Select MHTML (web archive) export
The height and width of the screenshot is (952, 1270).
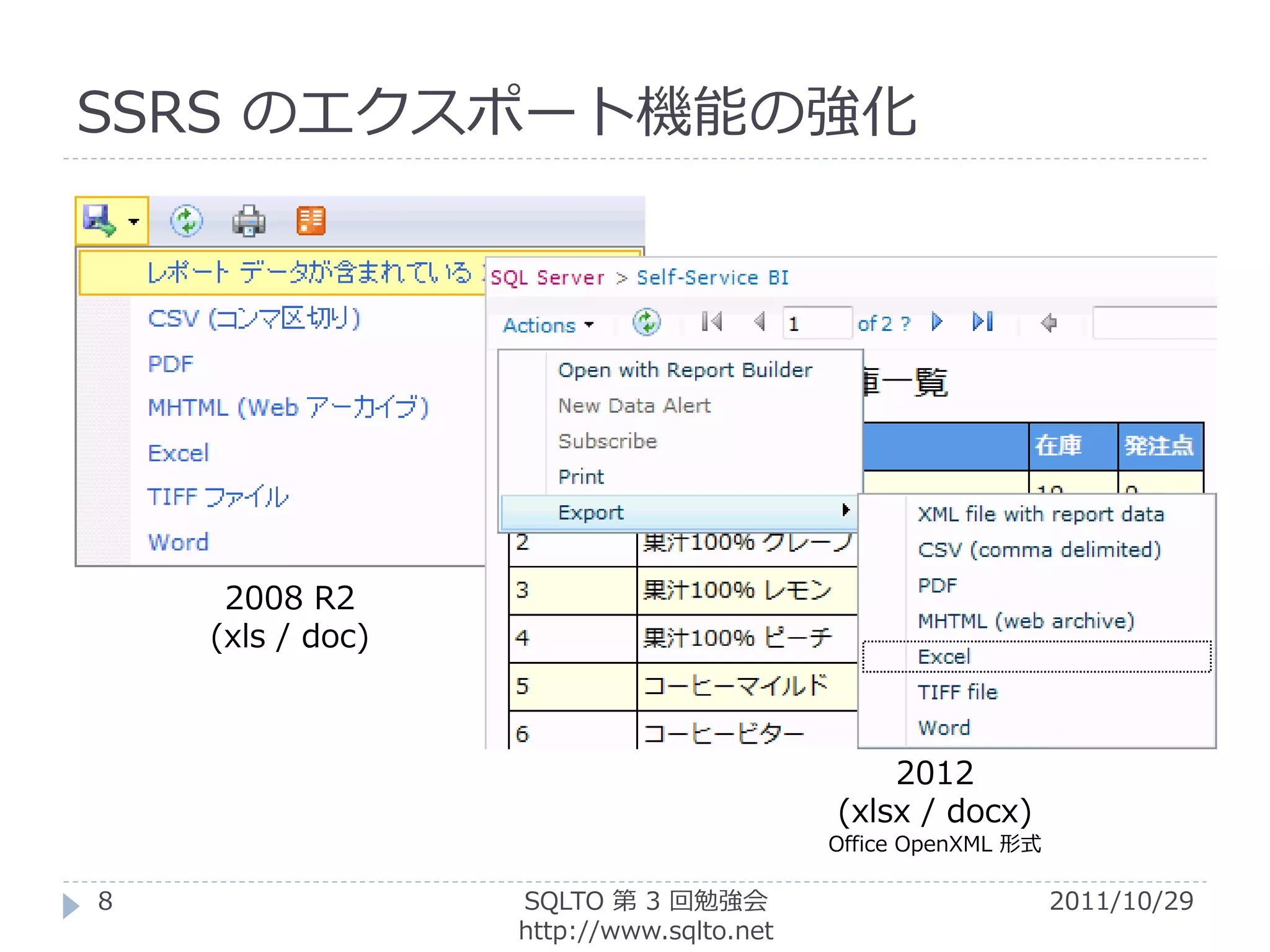(1026, 621)
